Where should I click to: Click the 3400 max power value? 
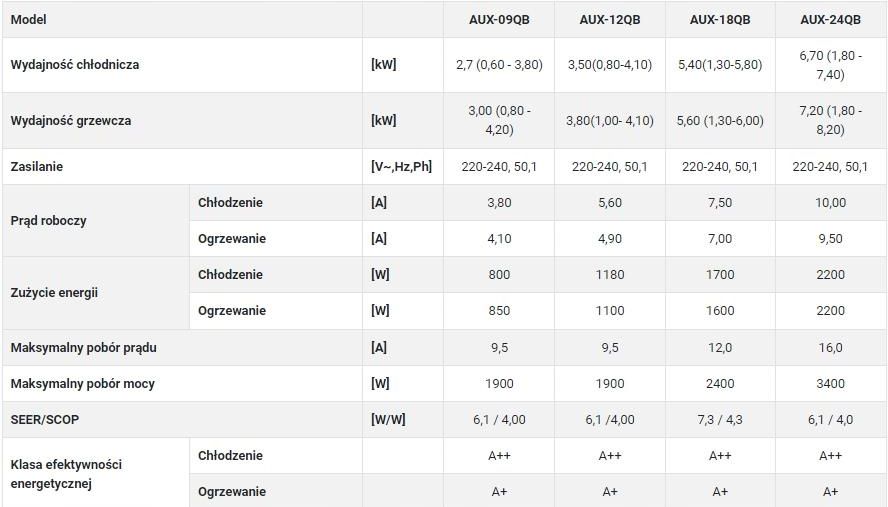[x=830, y=384]
